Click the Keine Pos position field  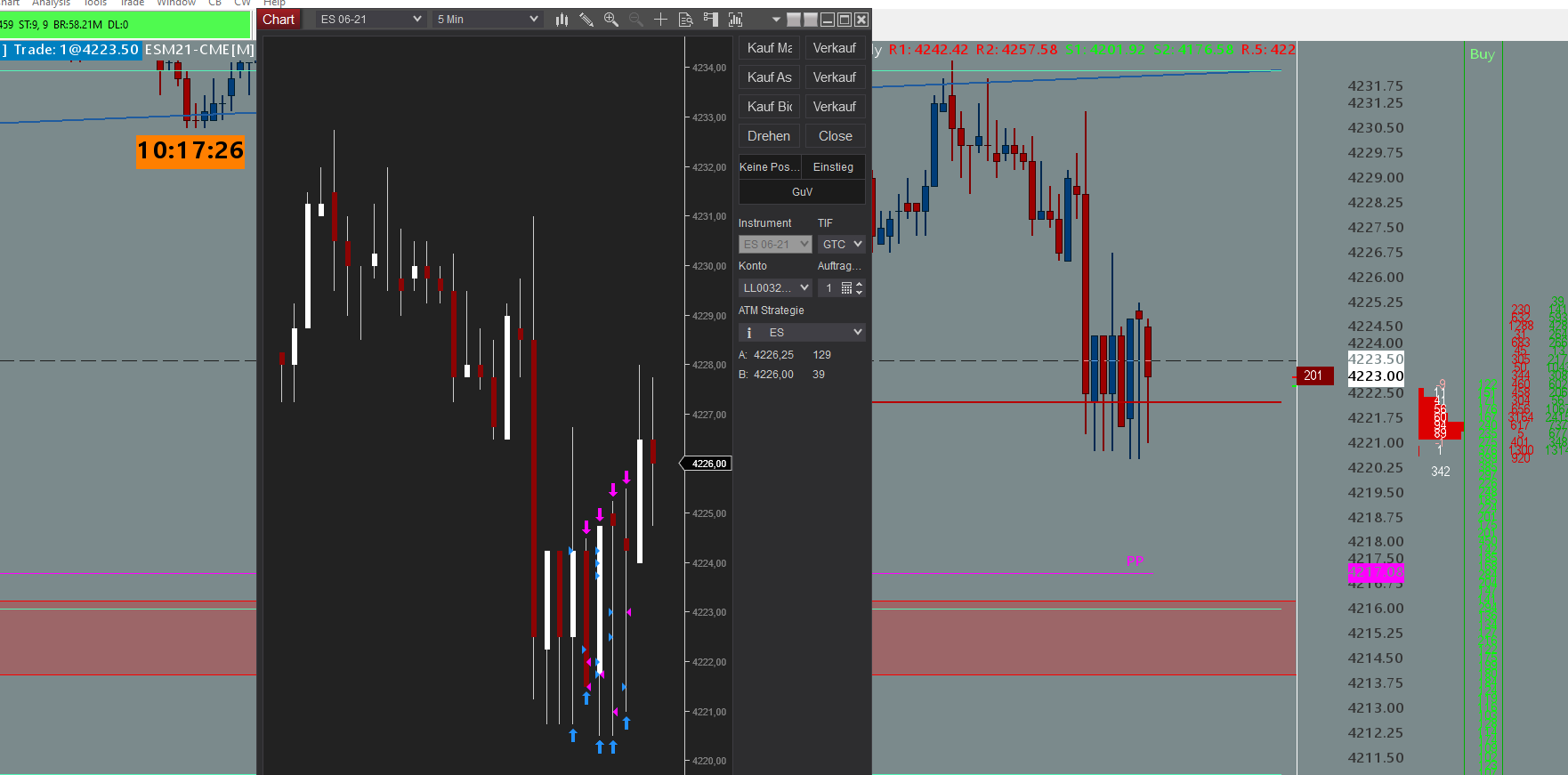coord(770,167)
